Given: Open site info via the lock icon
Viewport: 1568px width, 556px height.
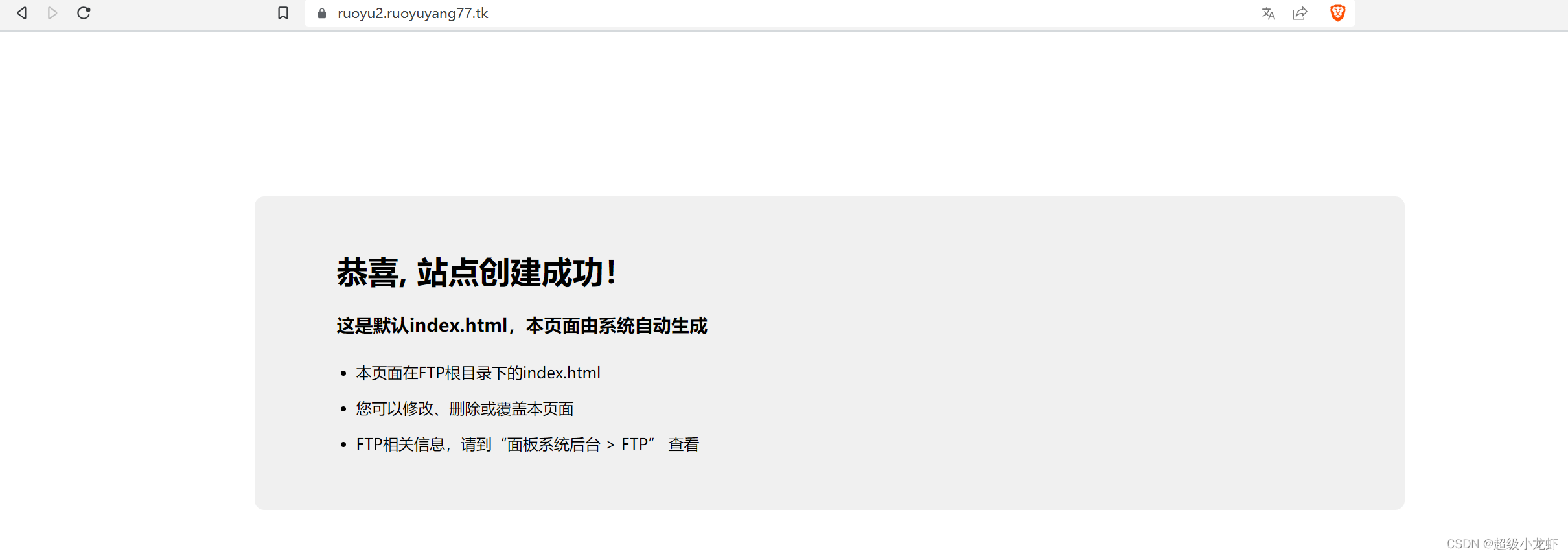Looking at the screenshot, I should coord(322,13).
